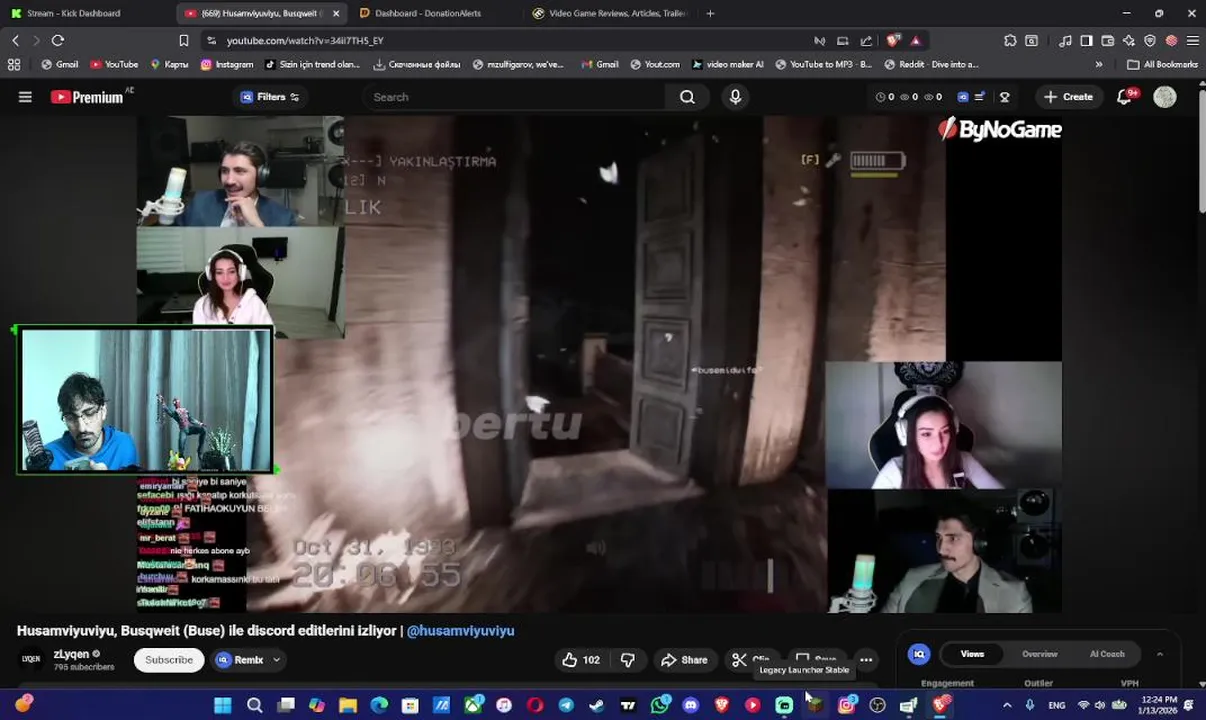Expand the dropdown arrow next to Remix
1206x720 pixels.
pos(277,660)
